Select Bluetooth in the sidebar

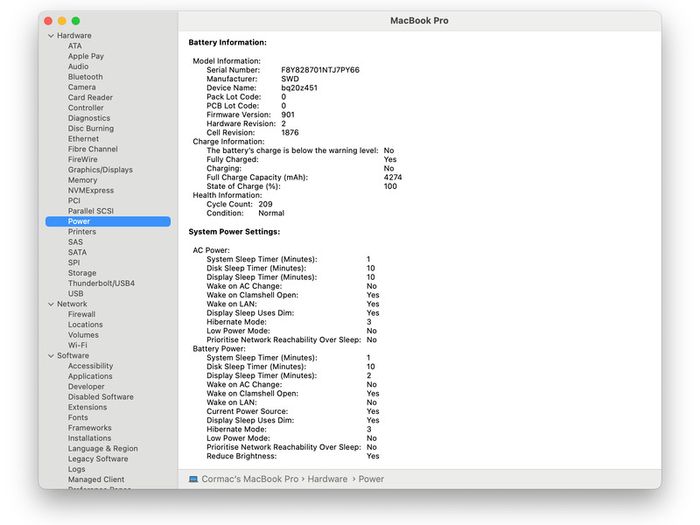coord(85,77)
